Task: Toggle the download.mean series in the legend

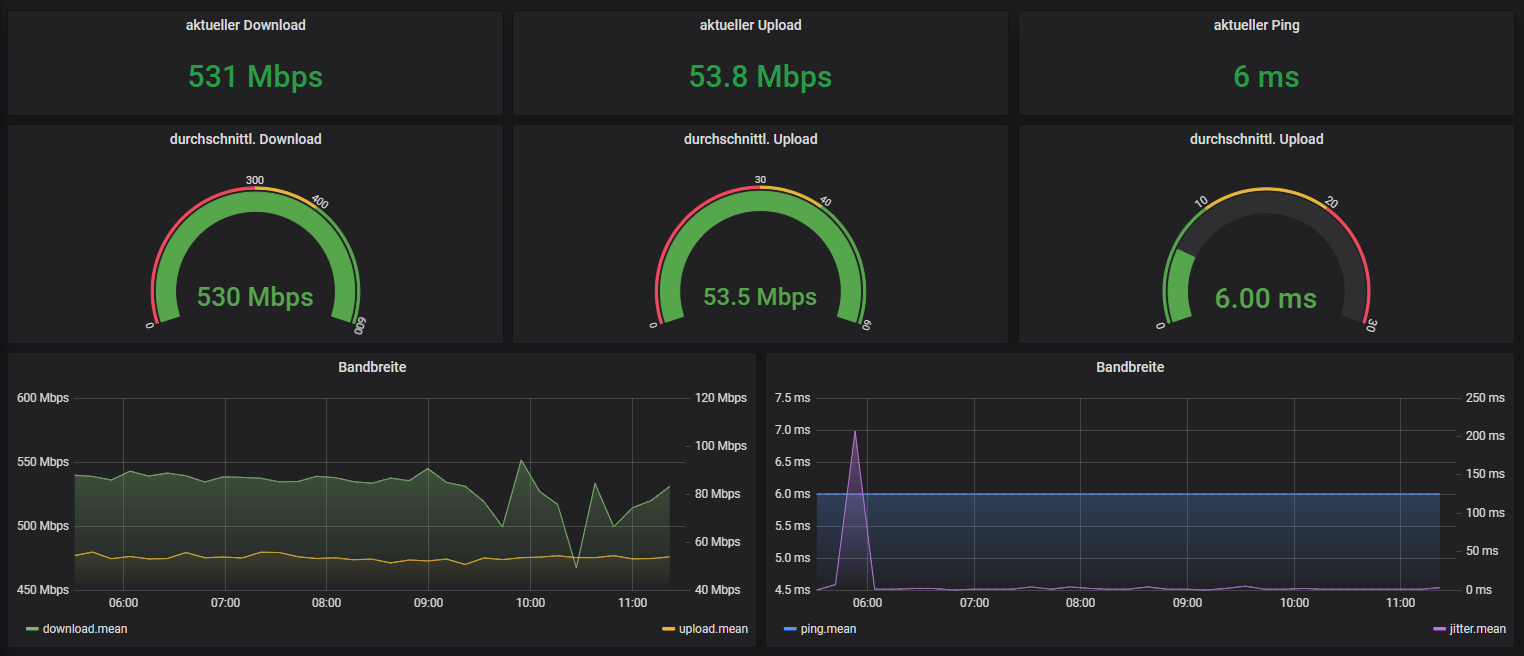Action: 85,629
